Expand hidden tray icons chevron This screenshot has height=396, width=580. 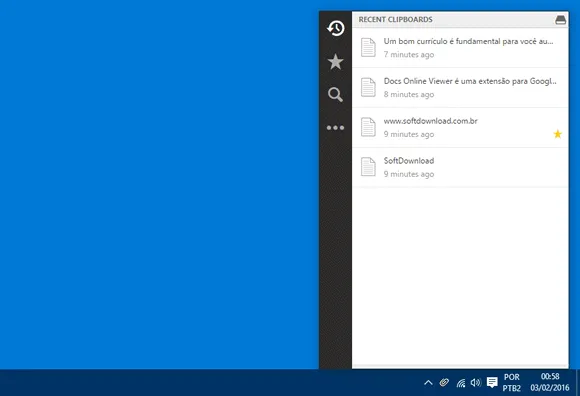(x=428, y=383)
